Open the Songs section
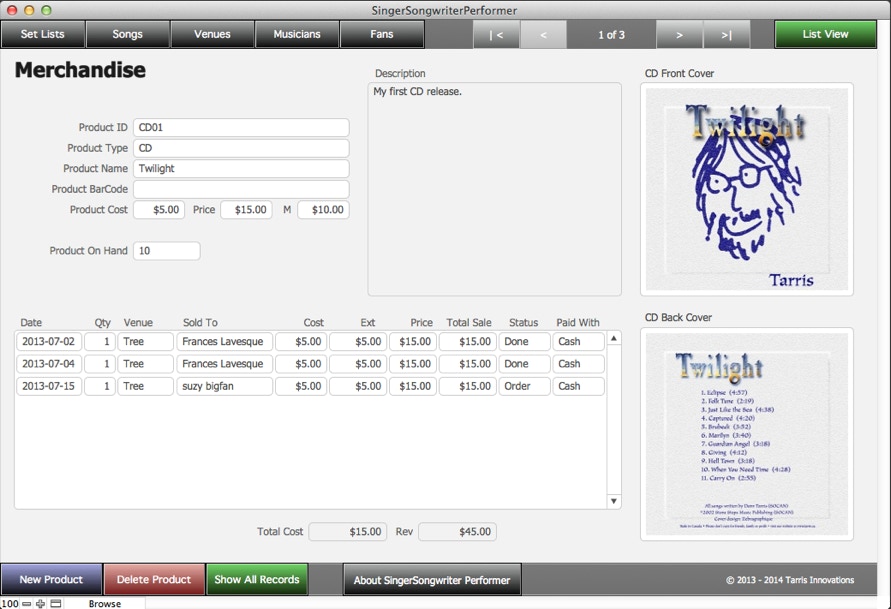 (x=127, y=34)
